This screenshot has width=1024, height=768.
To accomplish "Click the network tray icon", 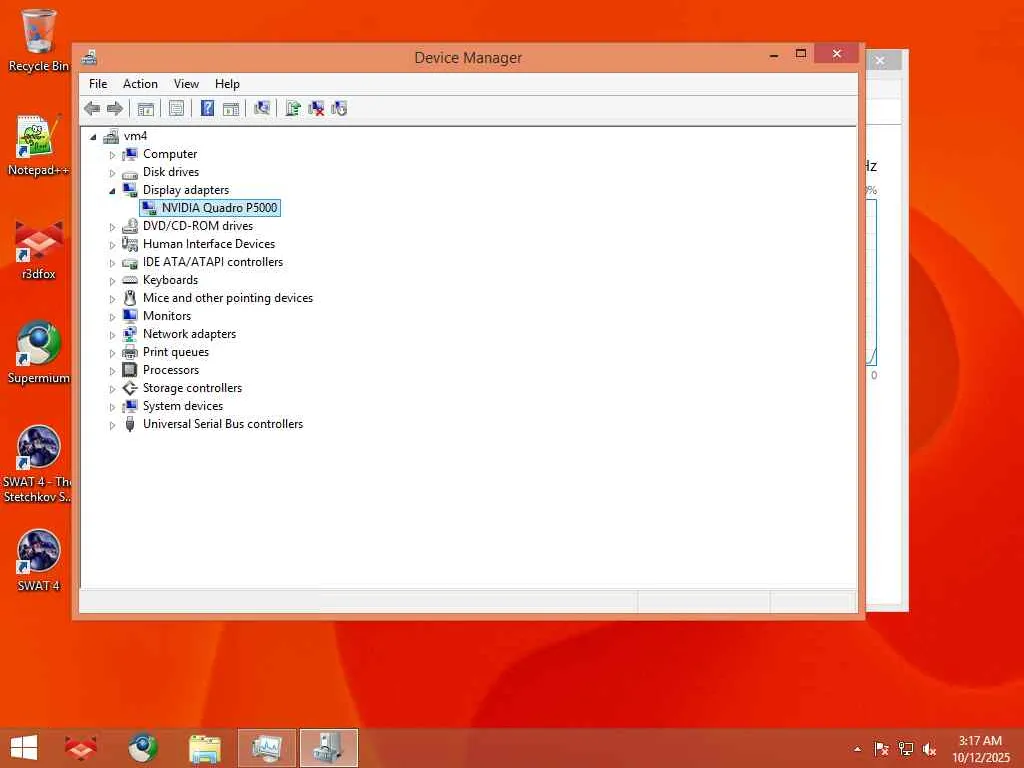I will point(905,749).
